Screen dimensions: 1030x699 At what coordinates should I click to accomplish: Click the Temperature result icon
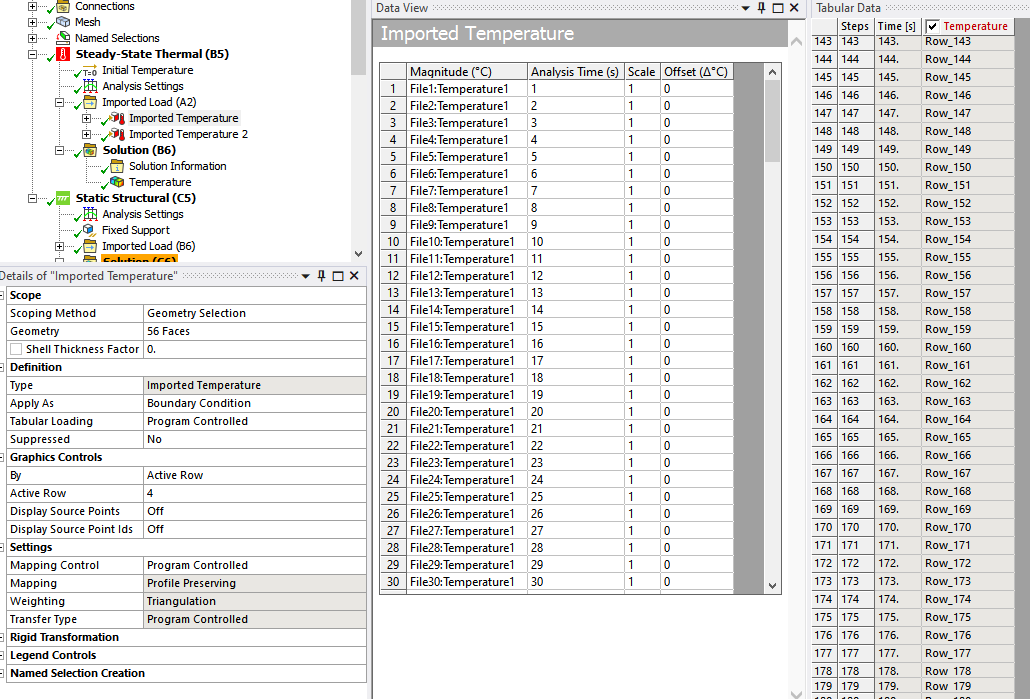point(117,182)
